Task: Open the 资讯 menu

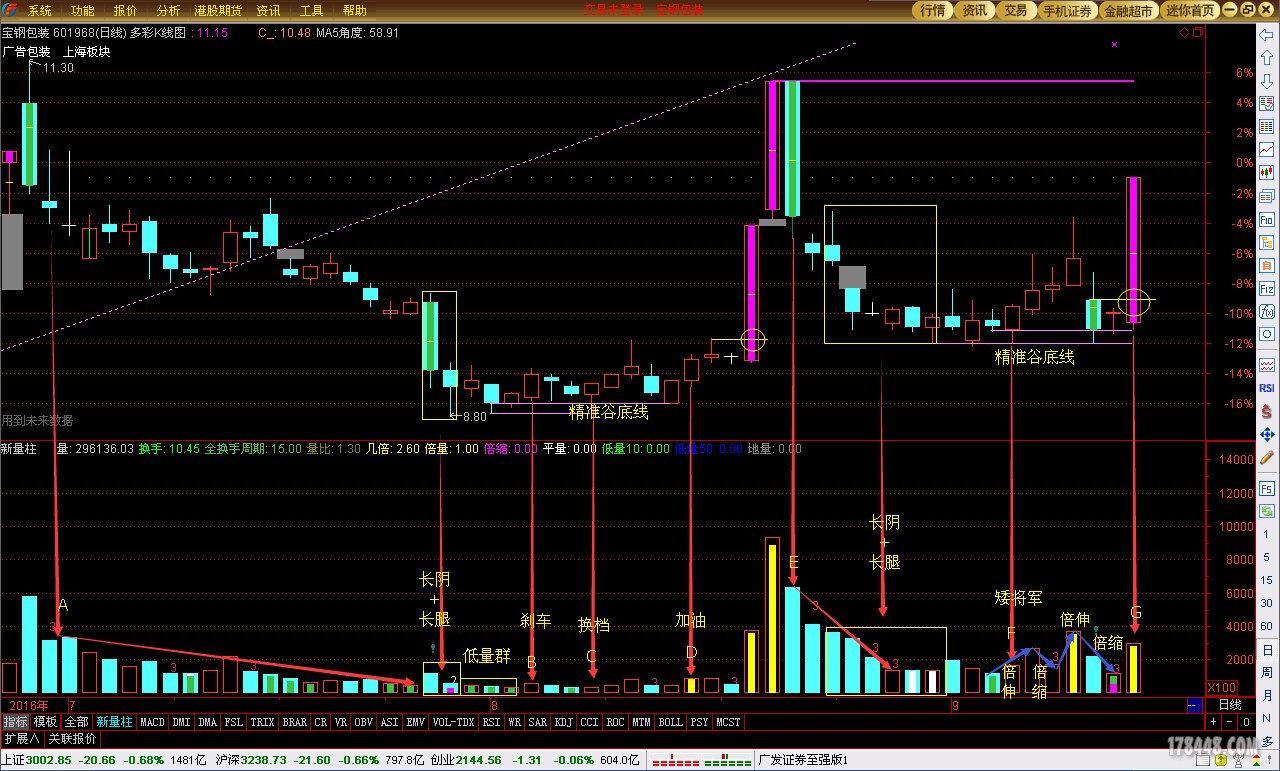Action: click(268, 10)
